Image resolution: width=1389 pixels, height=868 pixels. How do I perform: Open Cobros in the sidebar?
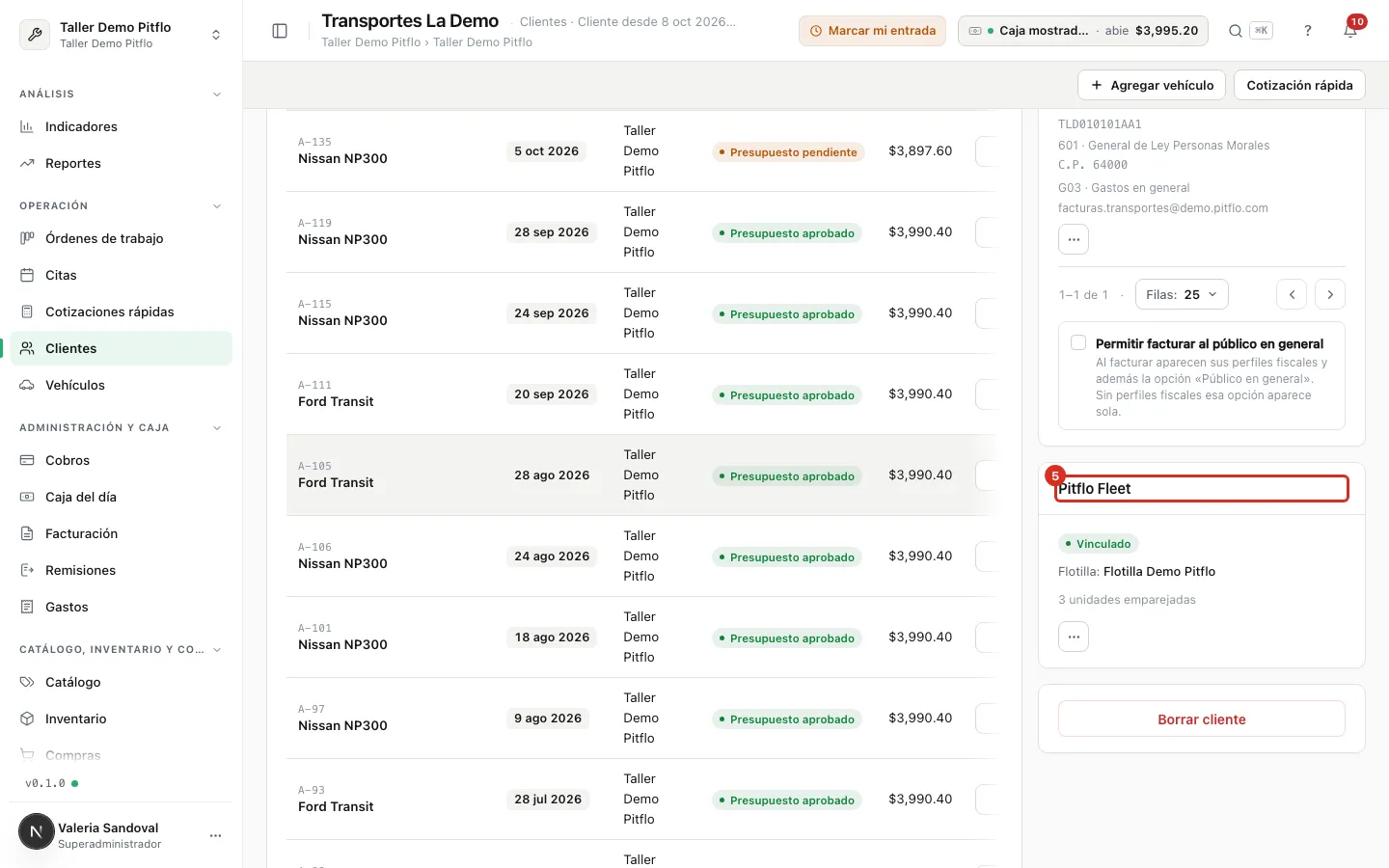pos(122,460)
